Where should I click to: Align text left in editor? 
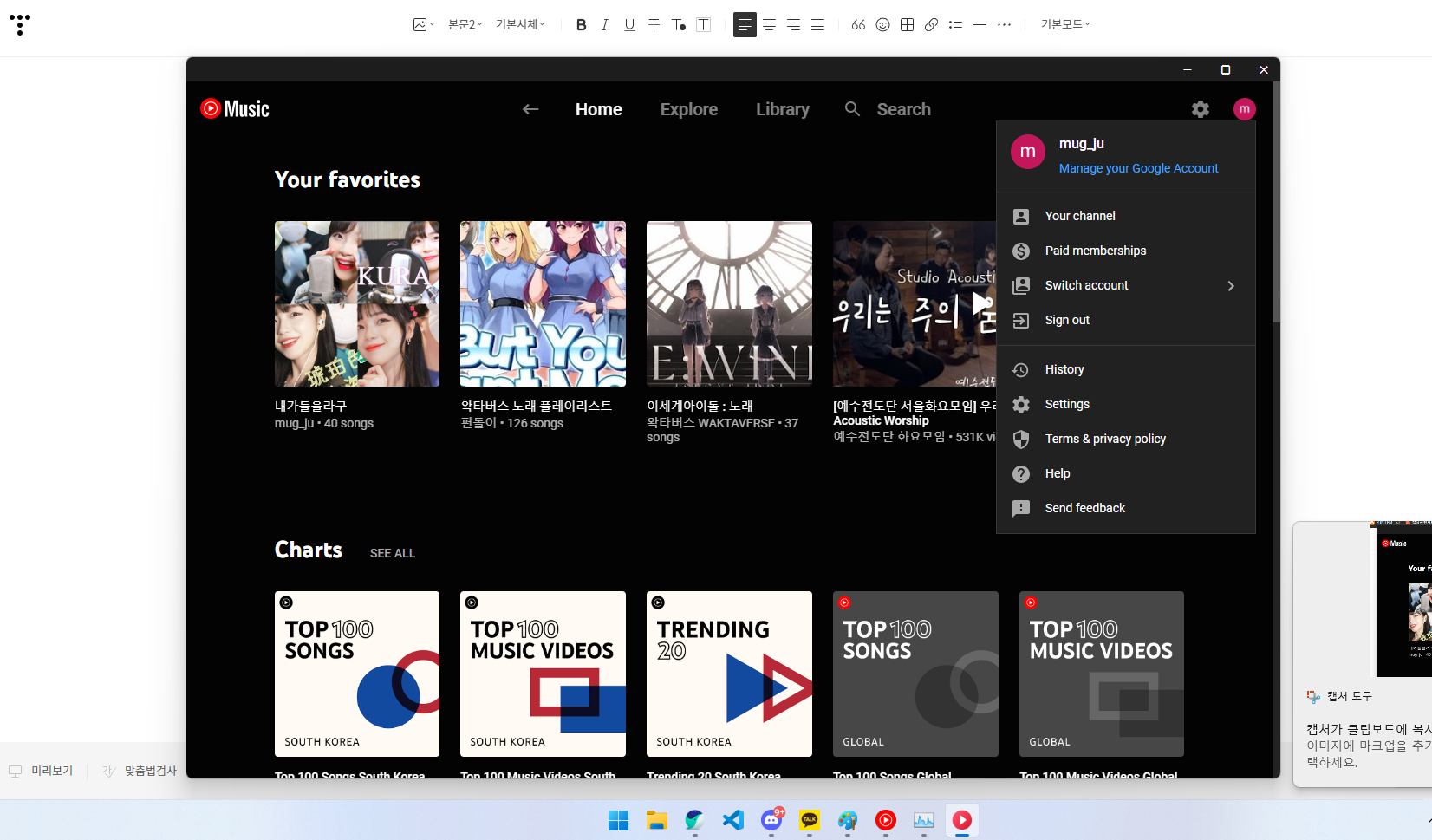(745, 24)
